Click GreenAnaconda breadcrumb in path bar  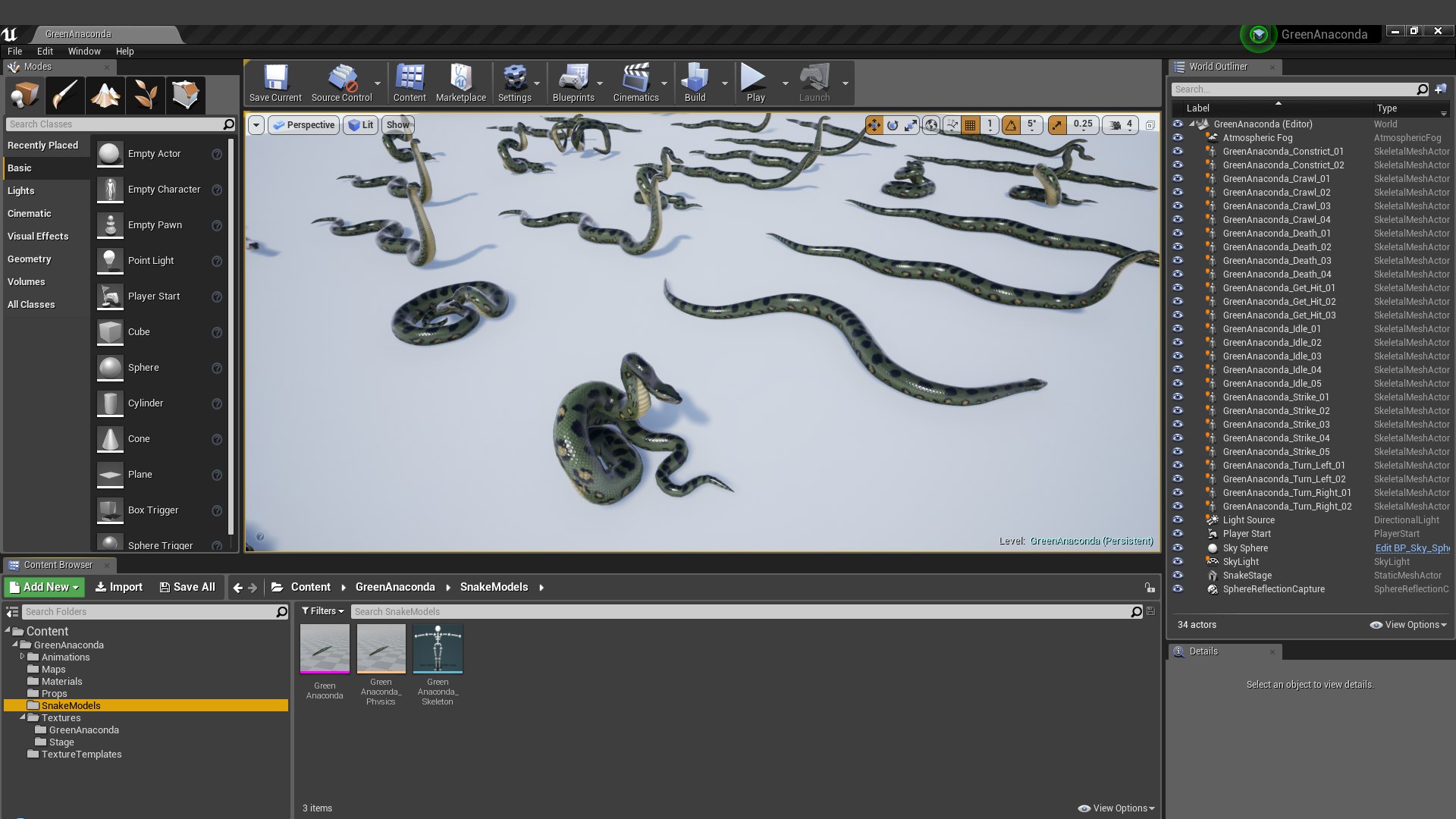click(395, 587)
